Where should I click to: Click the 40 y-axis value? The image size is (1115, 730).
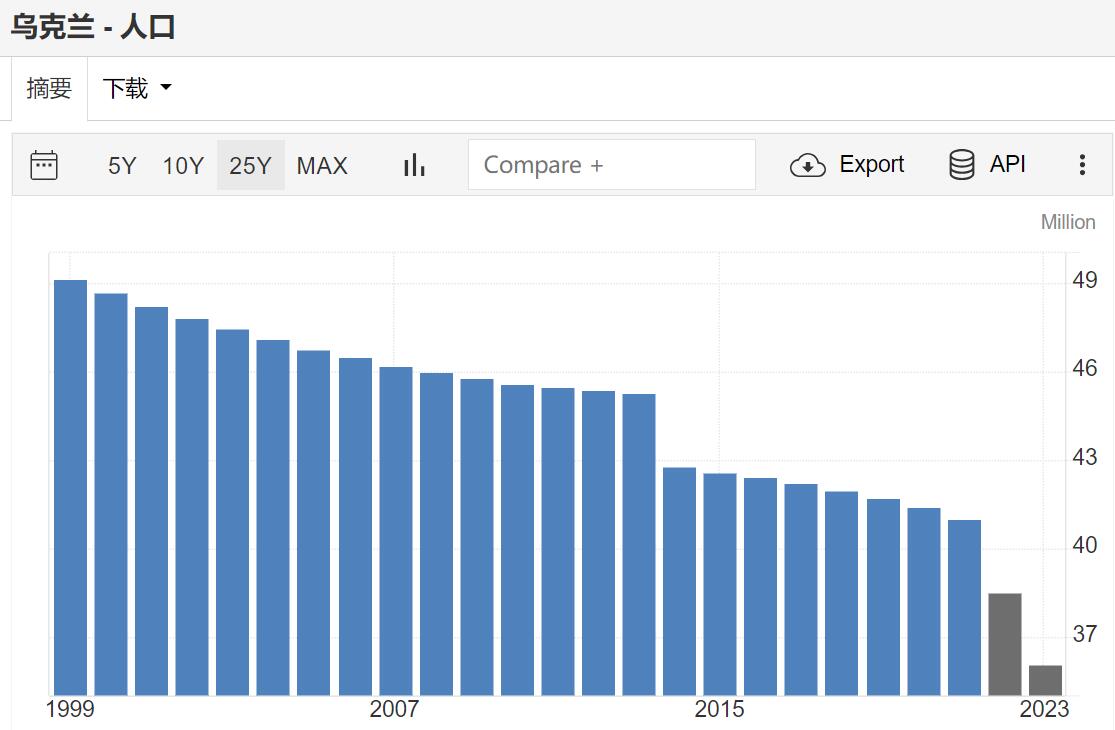pos(1084,545)
